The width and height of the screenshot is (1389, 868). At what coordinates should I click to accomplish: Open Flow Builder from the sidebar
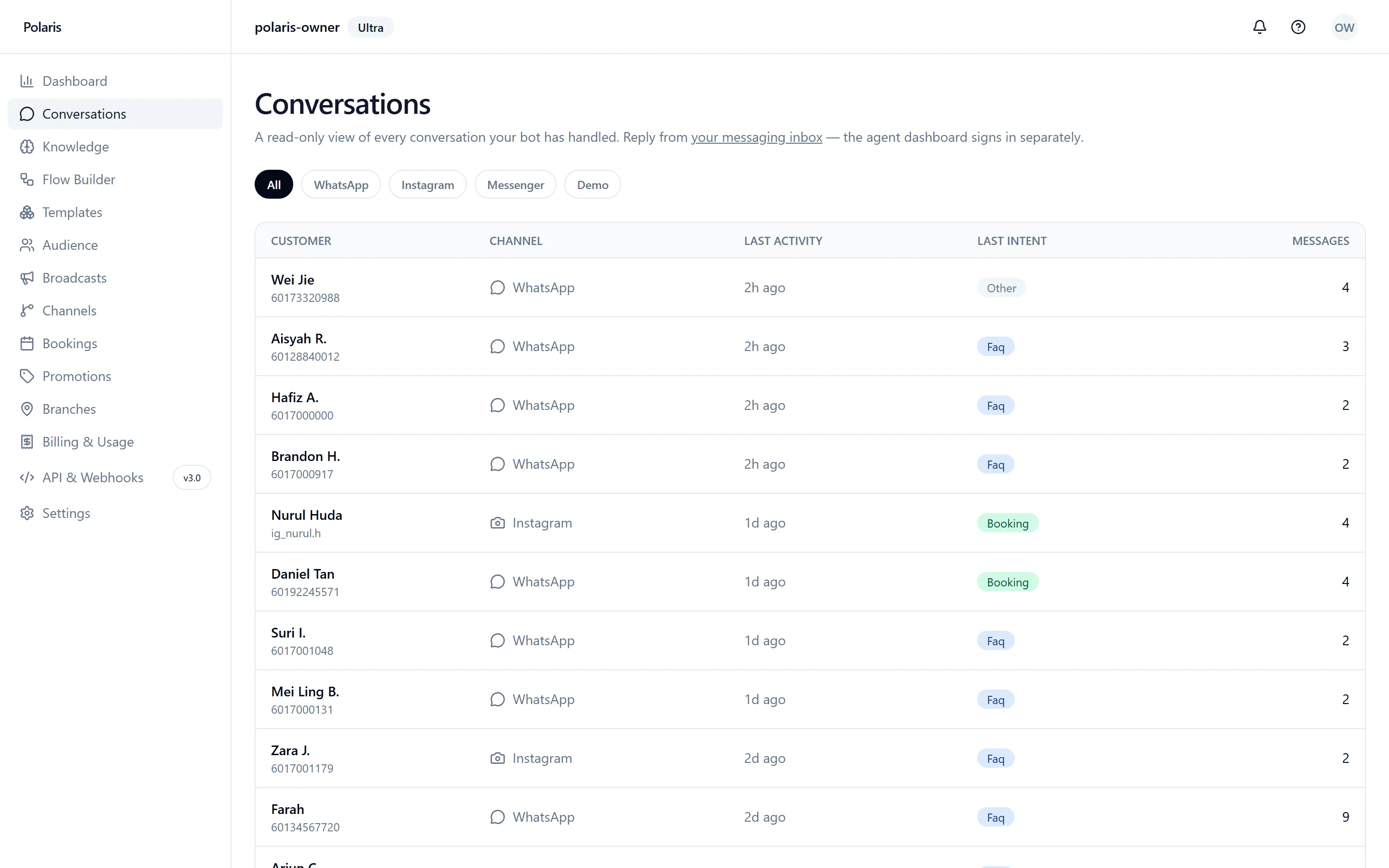click(115, 179)
